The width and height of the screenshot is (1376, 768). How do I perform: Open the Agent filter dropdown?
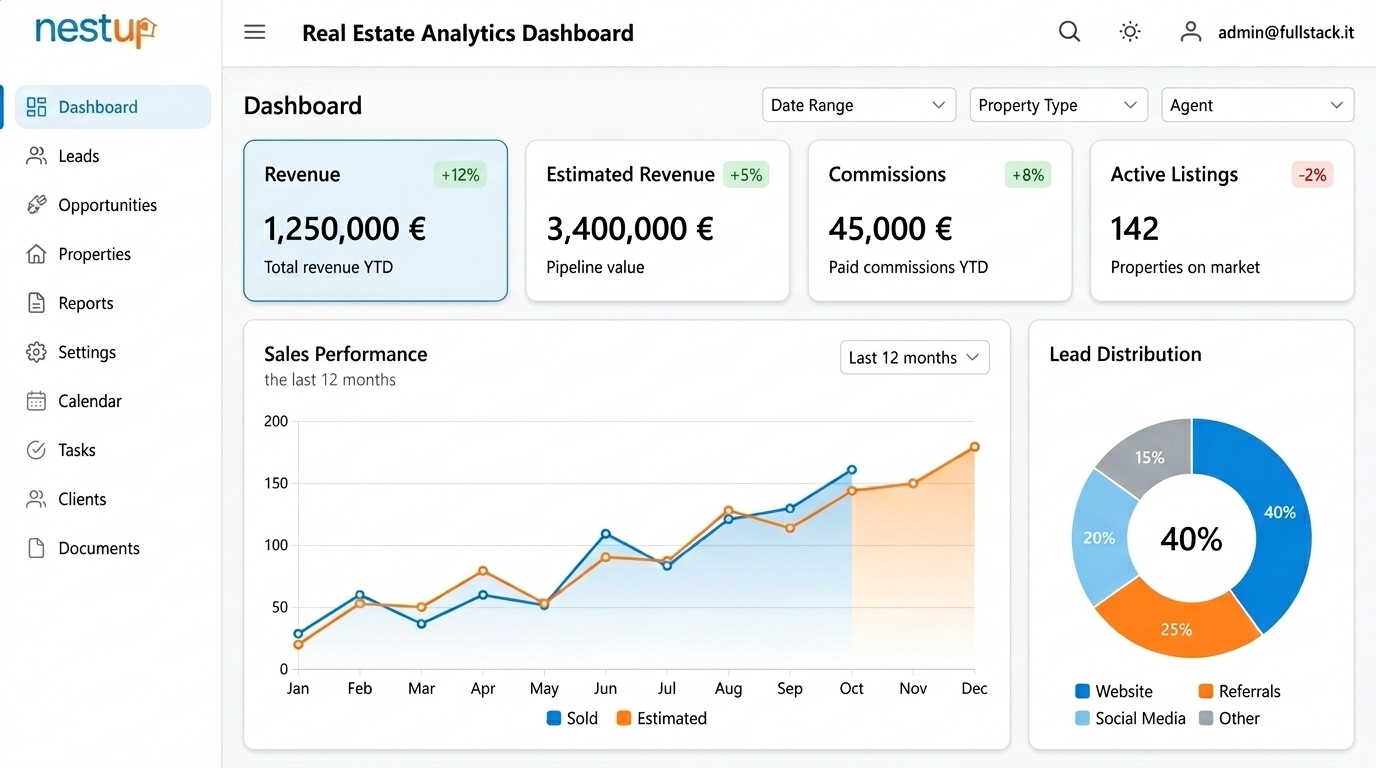point(1258,105)
